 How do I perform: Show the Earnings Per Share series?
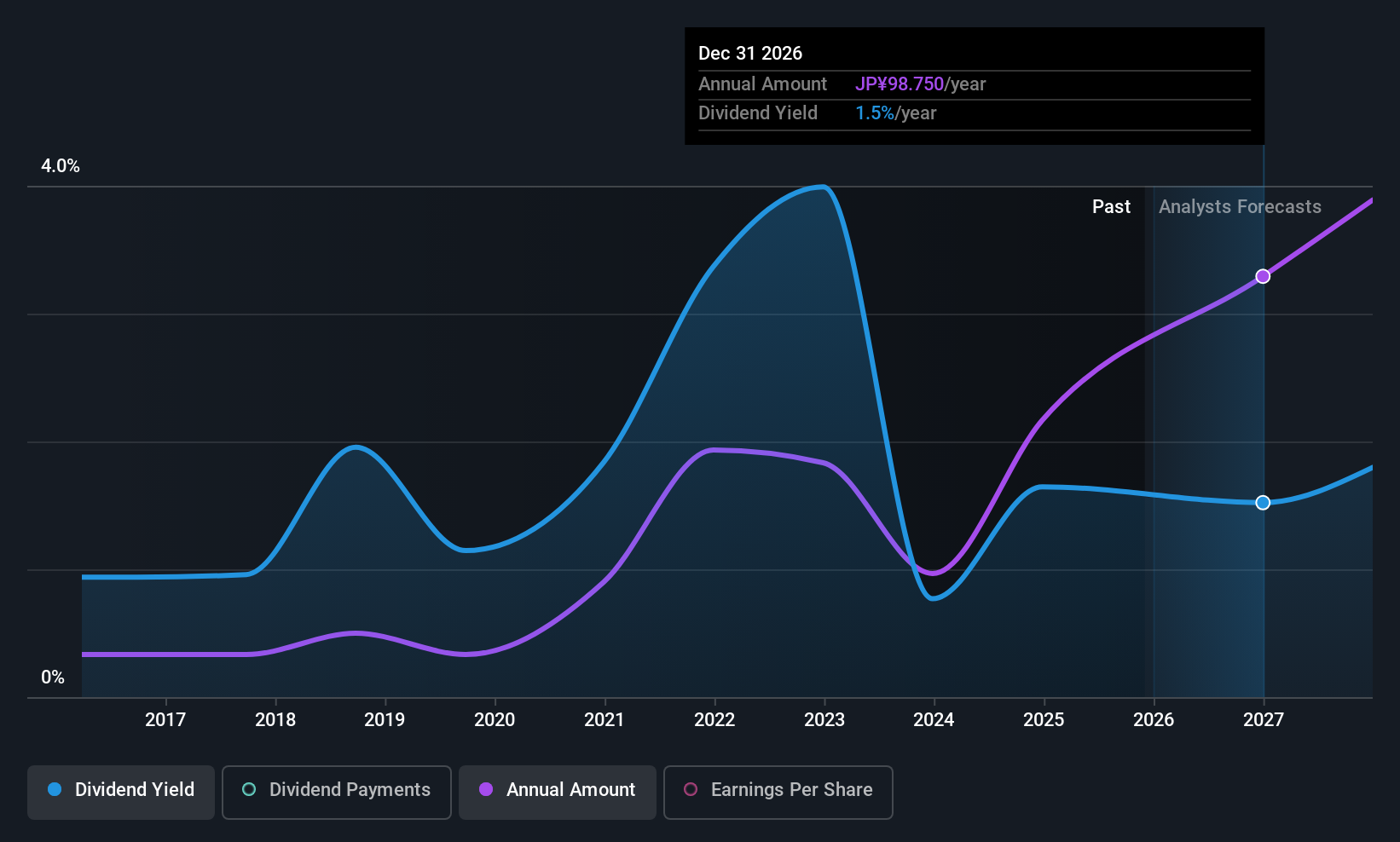(778, 790)
